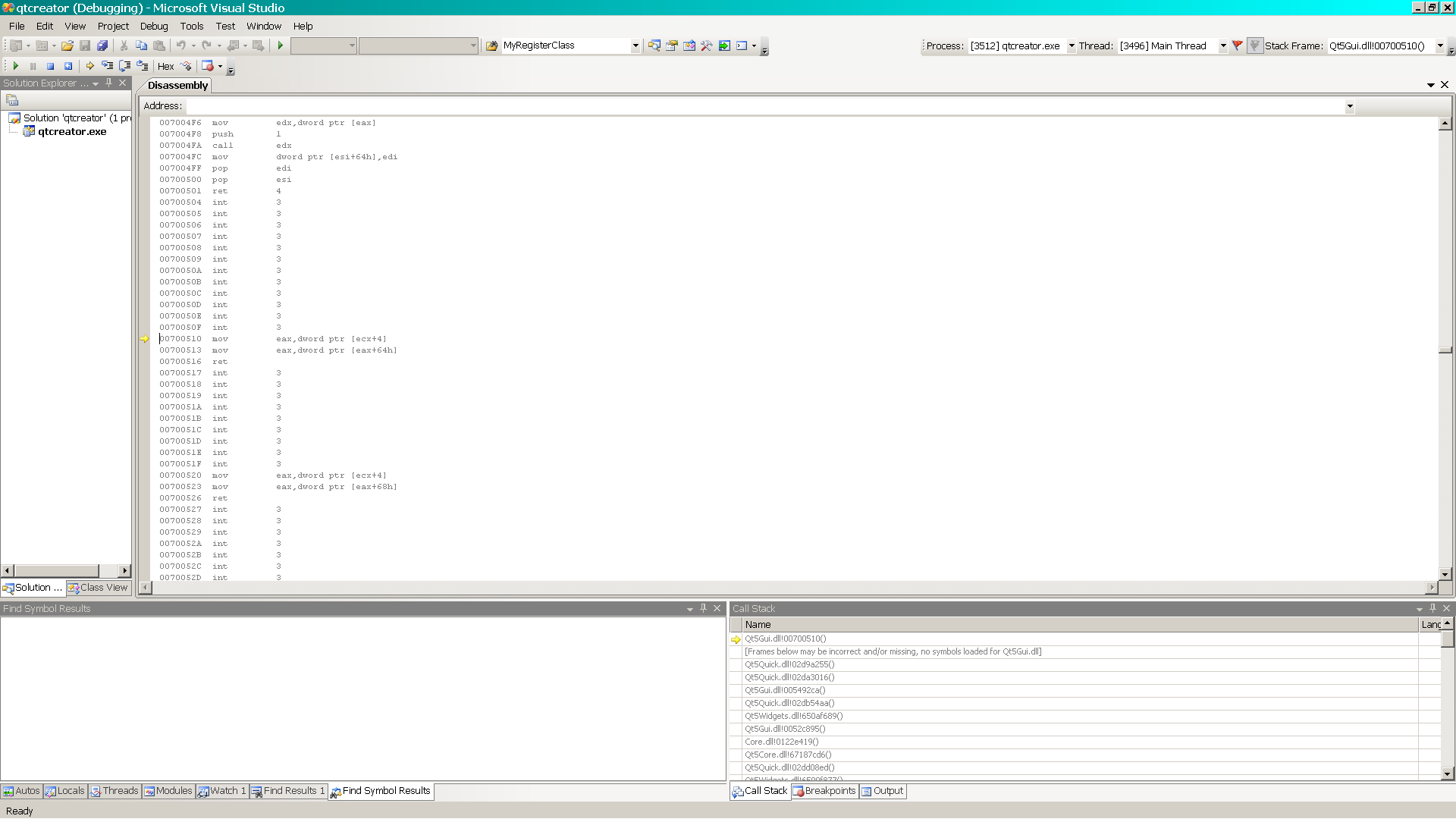Click the Breakpoints window icon in debug toolbar
The image size is (1456, 819).
208,67
